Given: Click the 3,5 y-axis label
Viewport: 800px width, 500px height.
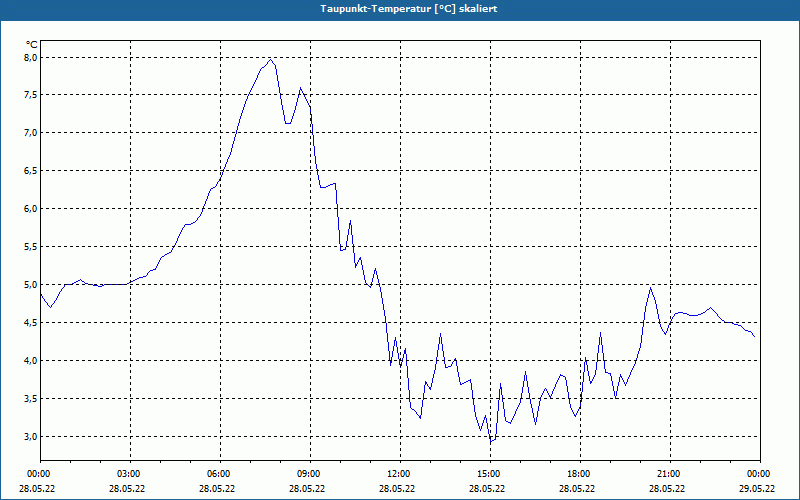Looking at the screenshot, I should [31, 398].
